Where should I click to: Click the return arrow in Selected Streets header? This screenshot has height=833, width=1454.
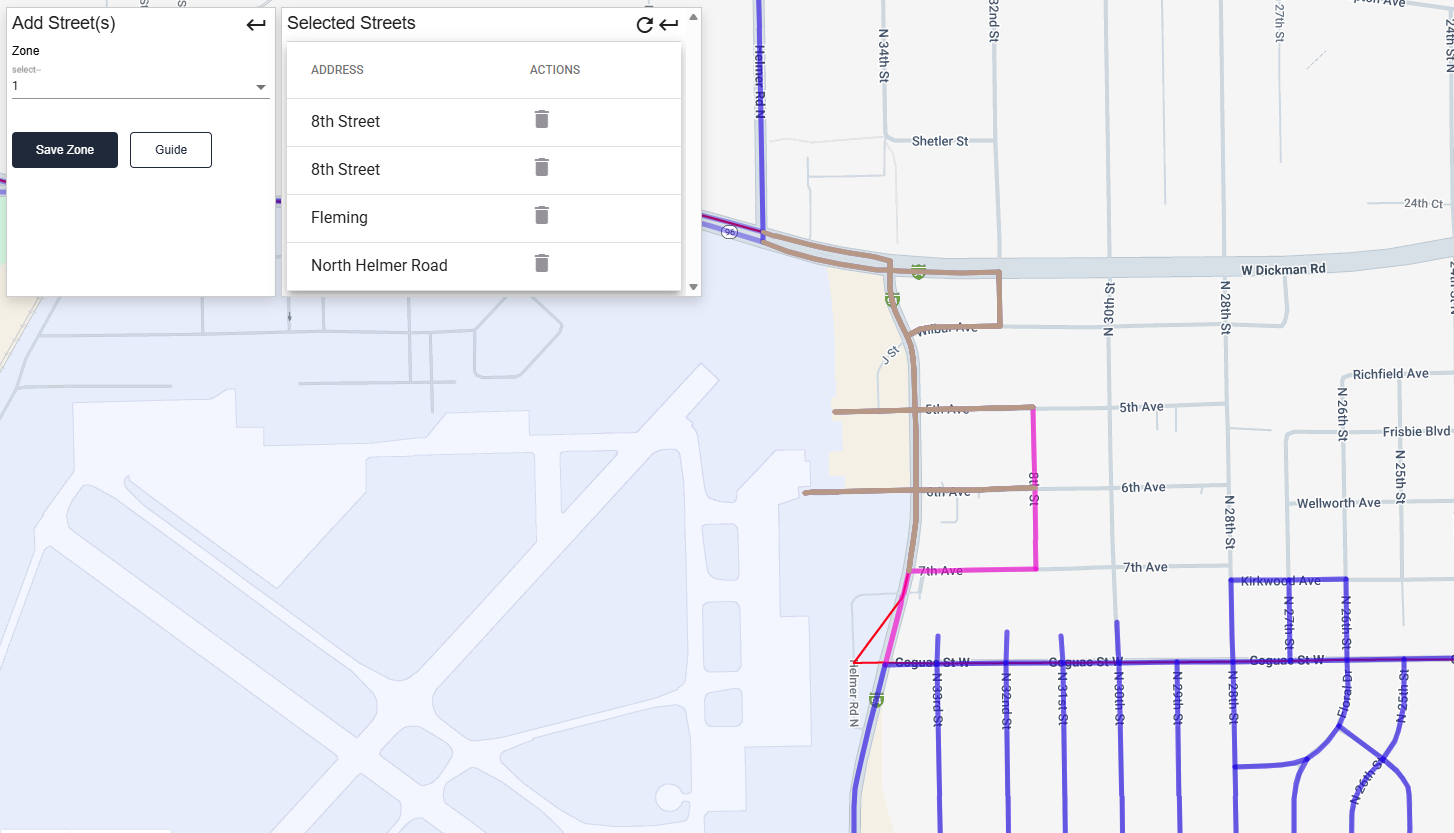(669, 25)
